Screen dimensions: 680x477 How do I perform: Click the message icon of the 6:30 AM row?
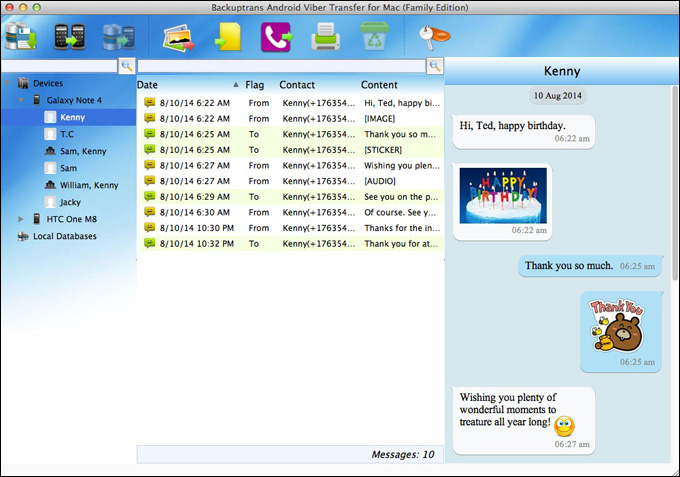click(x=150, y=212)
